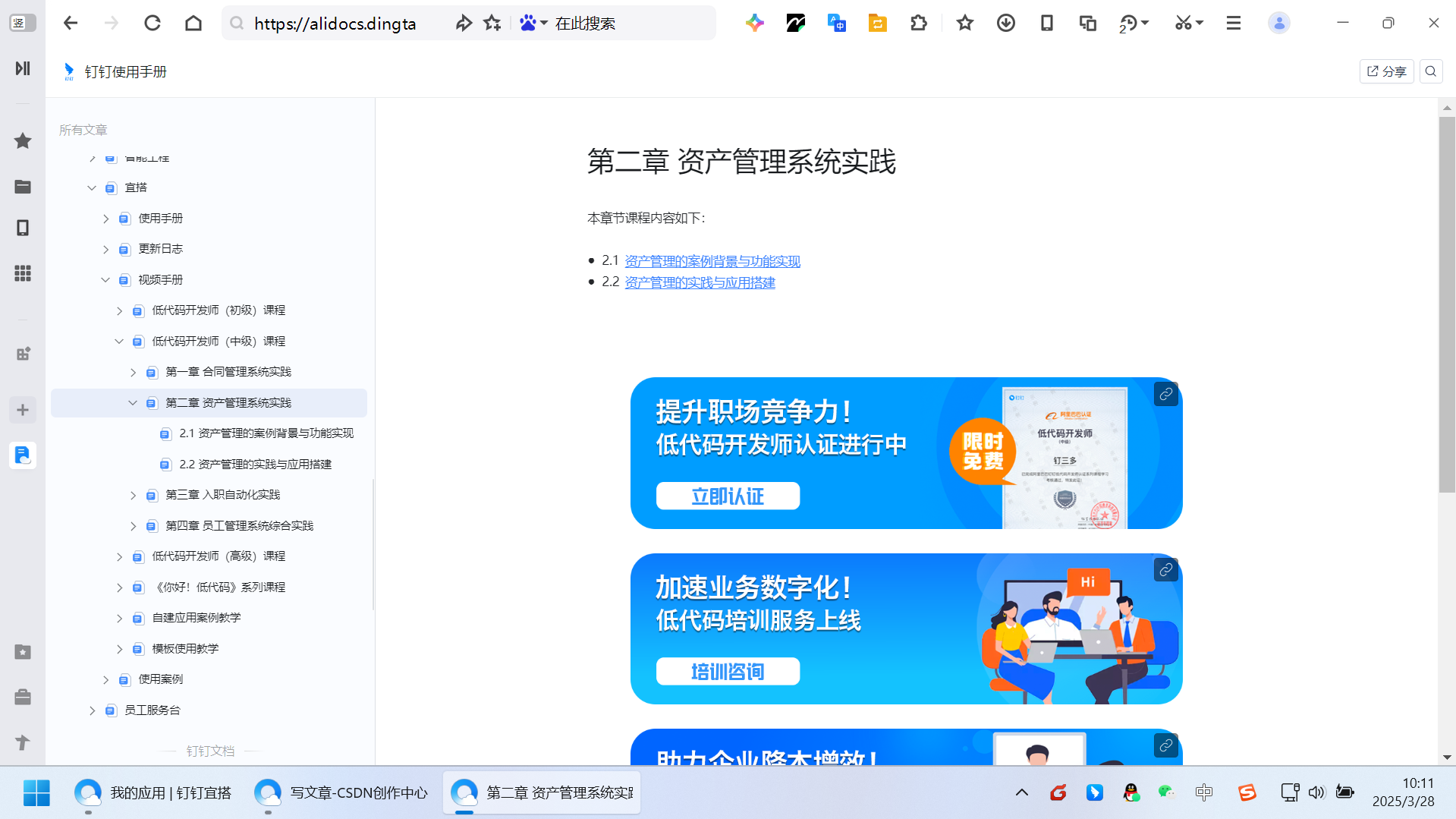Open favorites star in left sidebar

23,140
